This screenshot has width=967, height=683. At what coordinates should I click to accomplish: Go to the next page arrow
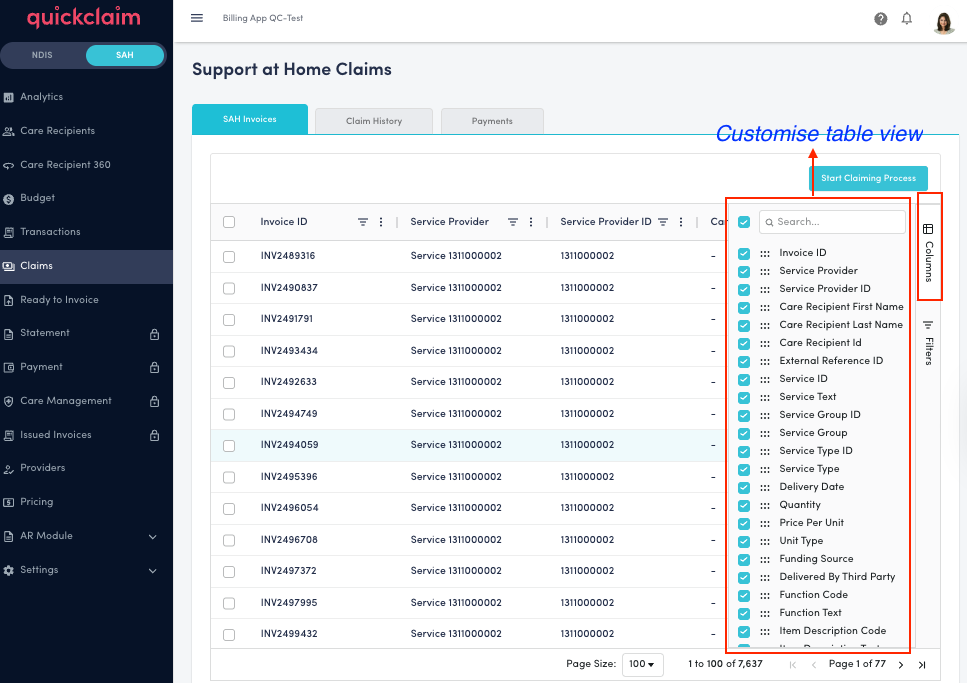(901, 664)
